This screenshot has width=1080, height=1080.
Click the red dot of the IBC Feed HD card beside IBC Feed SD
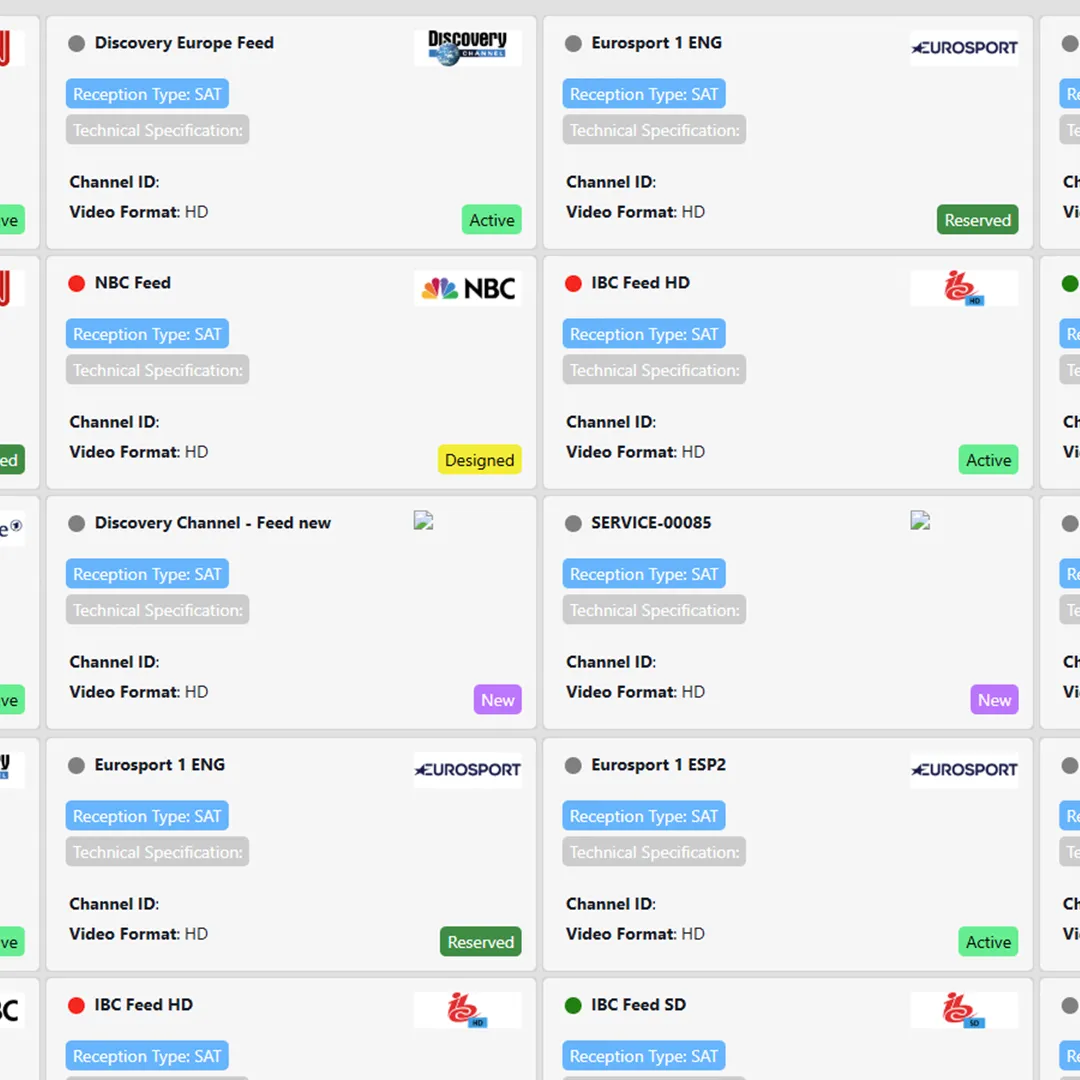point(76,1006)
